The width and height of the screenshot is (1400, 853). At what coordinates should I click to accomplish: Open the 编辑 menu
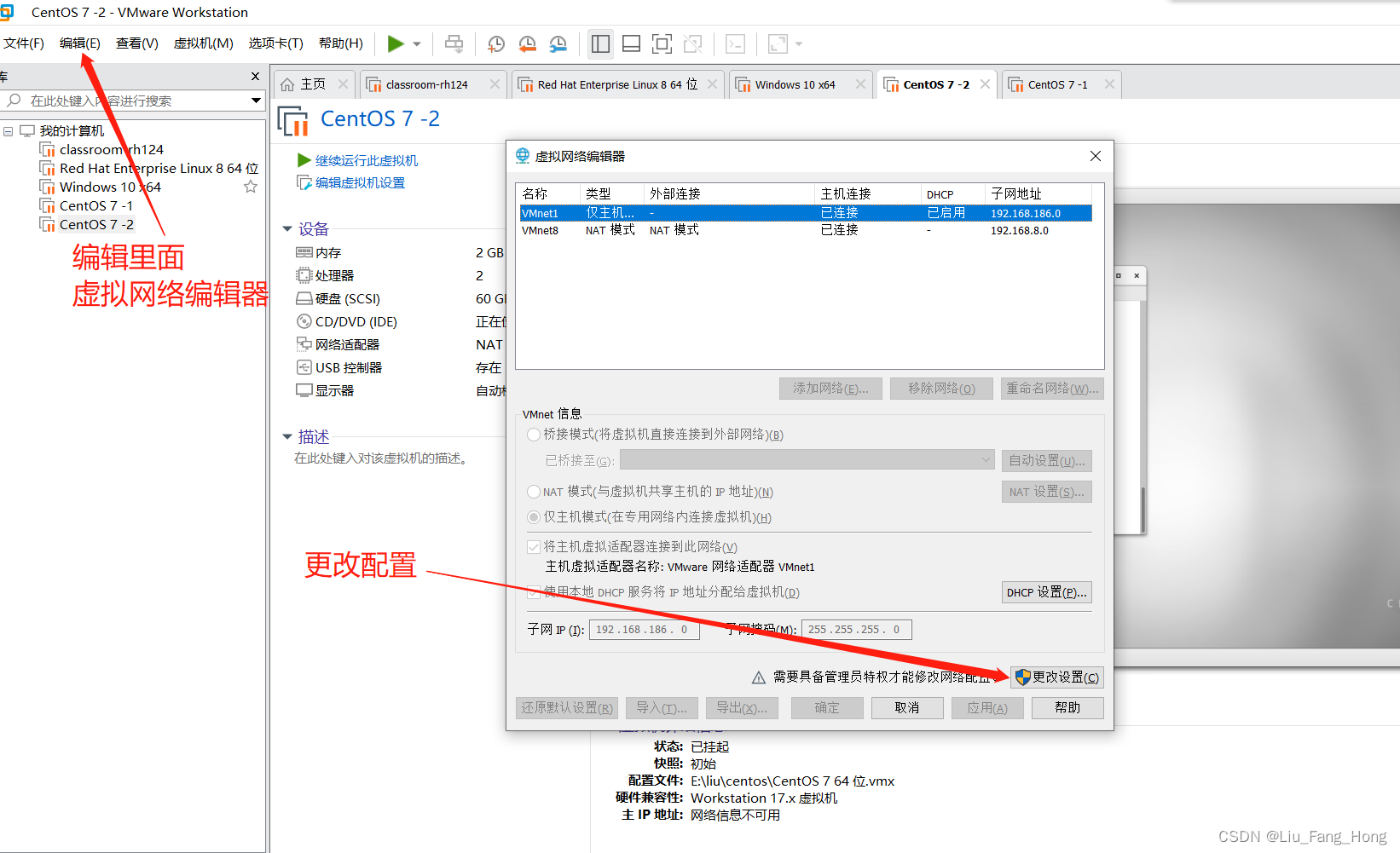79,43
